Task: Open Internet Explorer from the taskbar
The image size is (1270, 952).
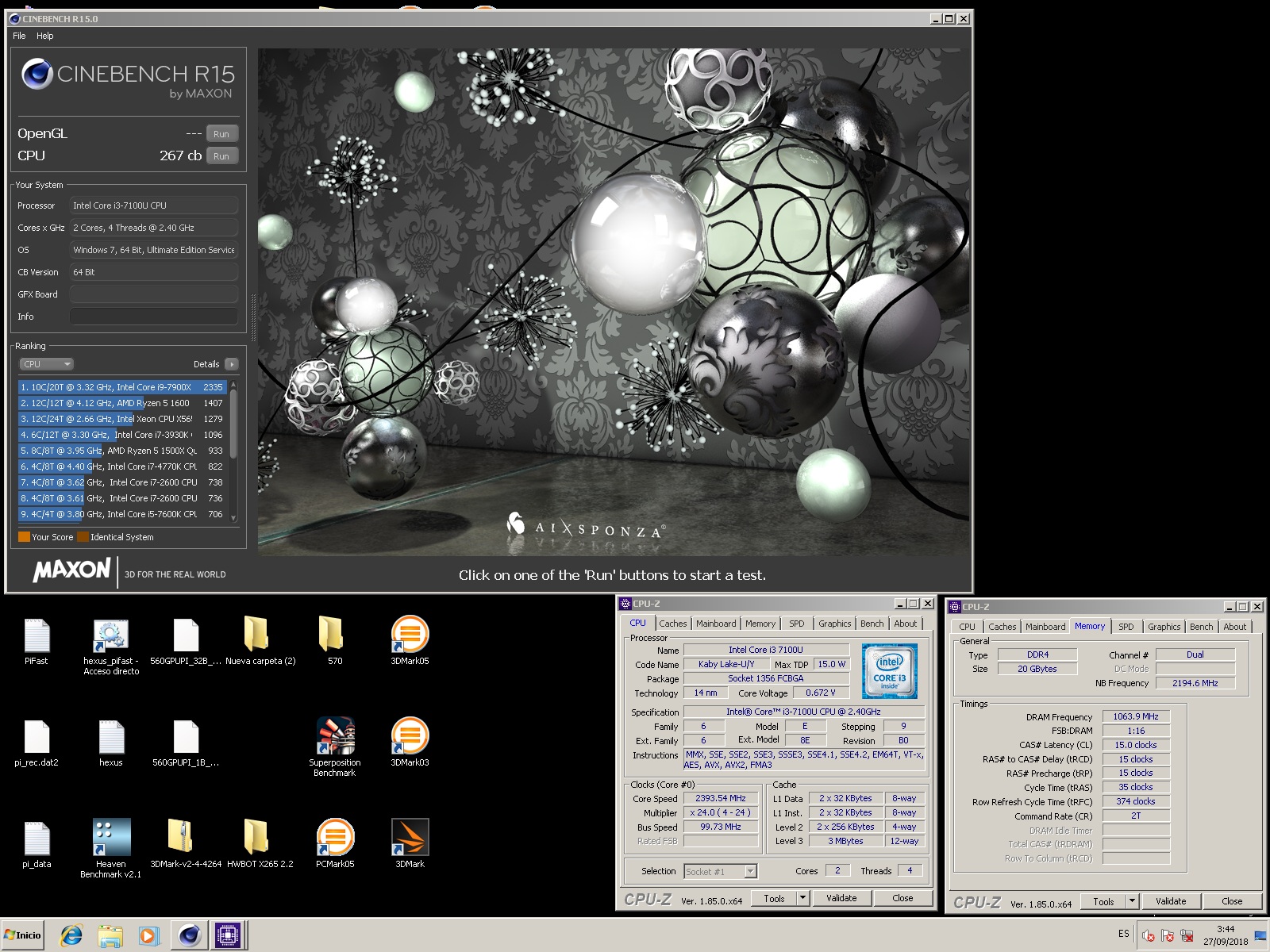Action: pyautogui.click(x=71, y=935)
